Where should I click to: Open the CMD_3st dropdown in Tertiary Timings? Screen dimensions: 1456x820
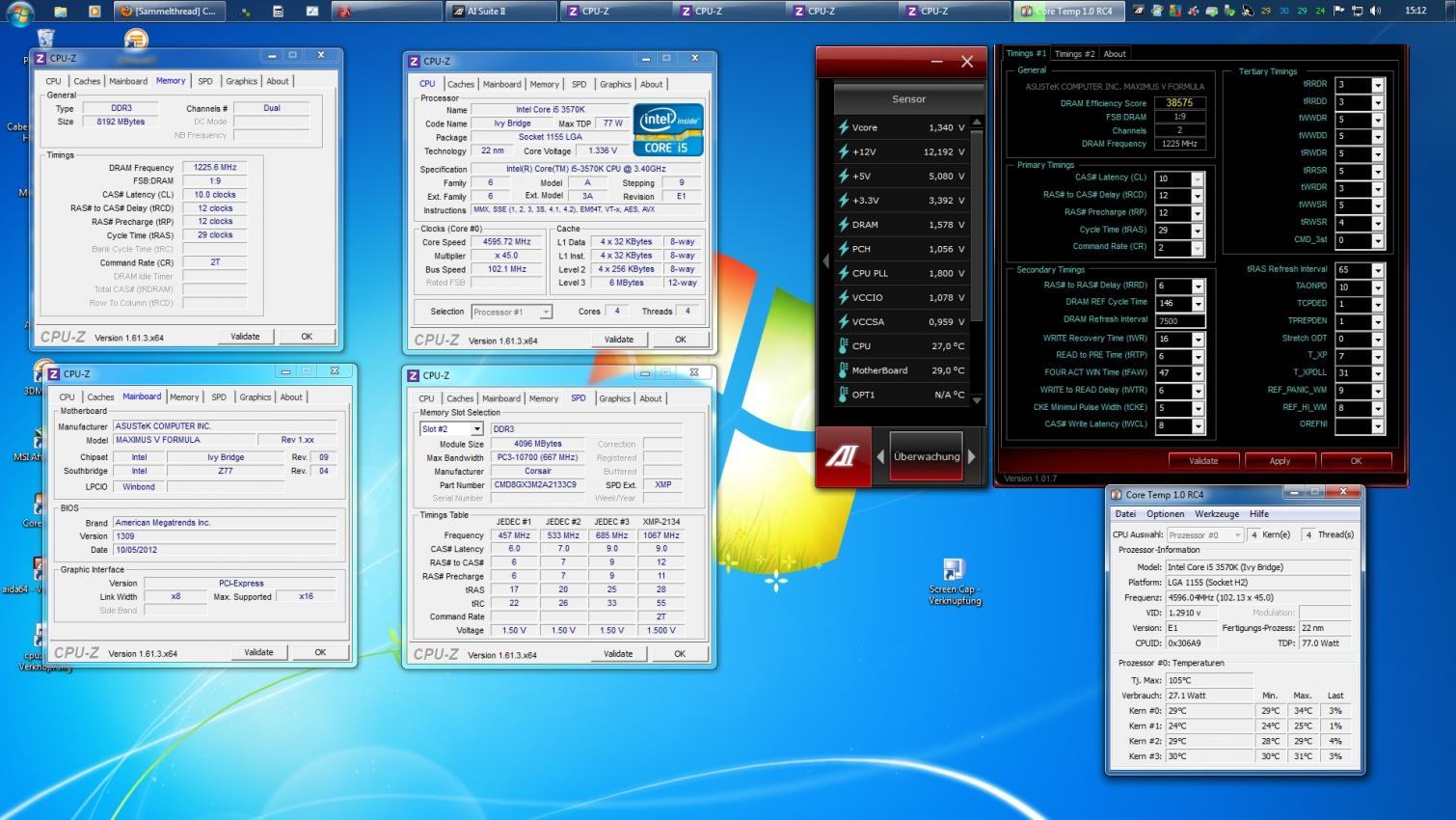[1378, 240]
